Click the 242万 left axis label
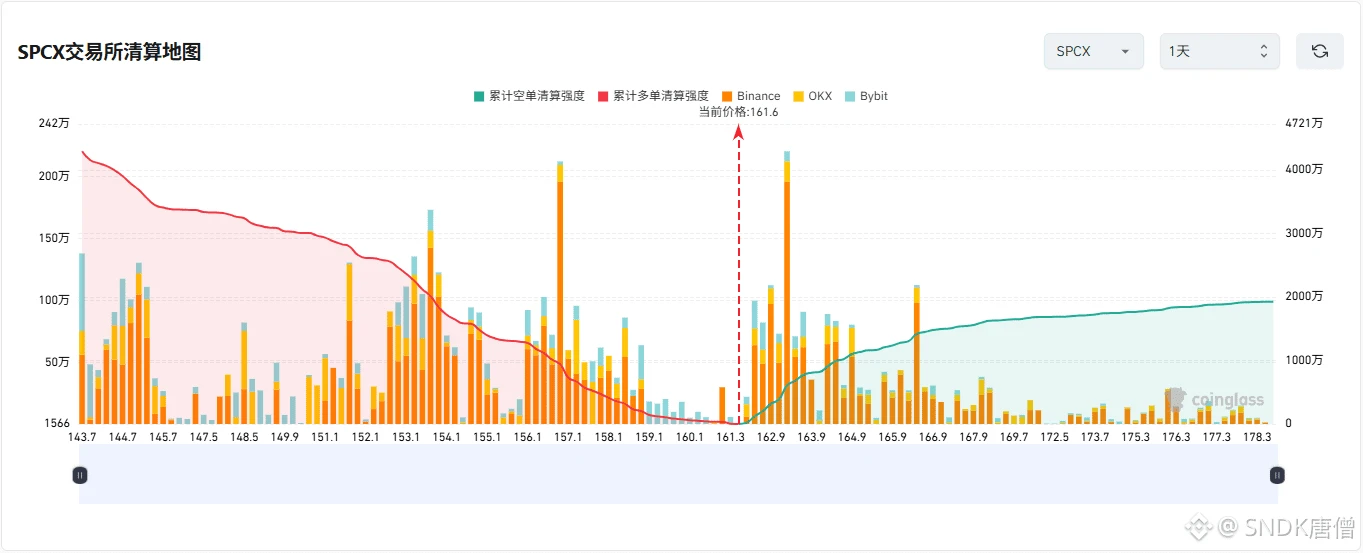1363x553 pixels. [x=55, y=123]
